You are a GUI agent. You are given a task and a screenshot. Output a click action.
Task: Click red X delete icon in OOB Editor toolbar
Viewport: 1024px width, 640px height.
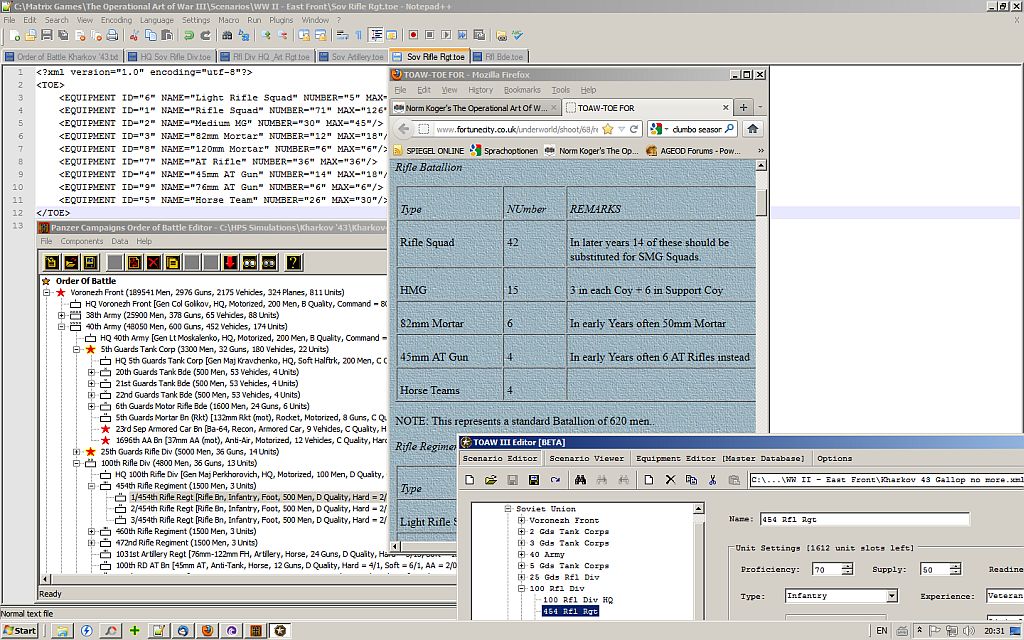[x=153, y=263]
